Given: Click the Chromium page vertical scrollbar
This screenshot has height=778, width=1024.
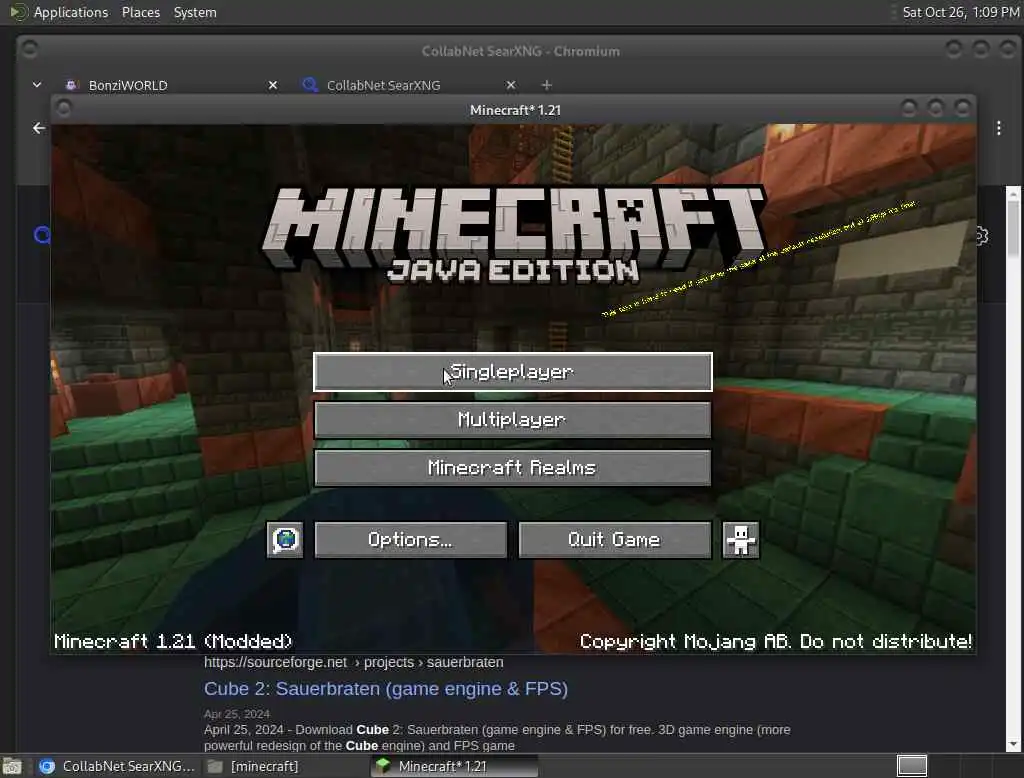Looking at the screenshot, I should (x=1013, y=229).
